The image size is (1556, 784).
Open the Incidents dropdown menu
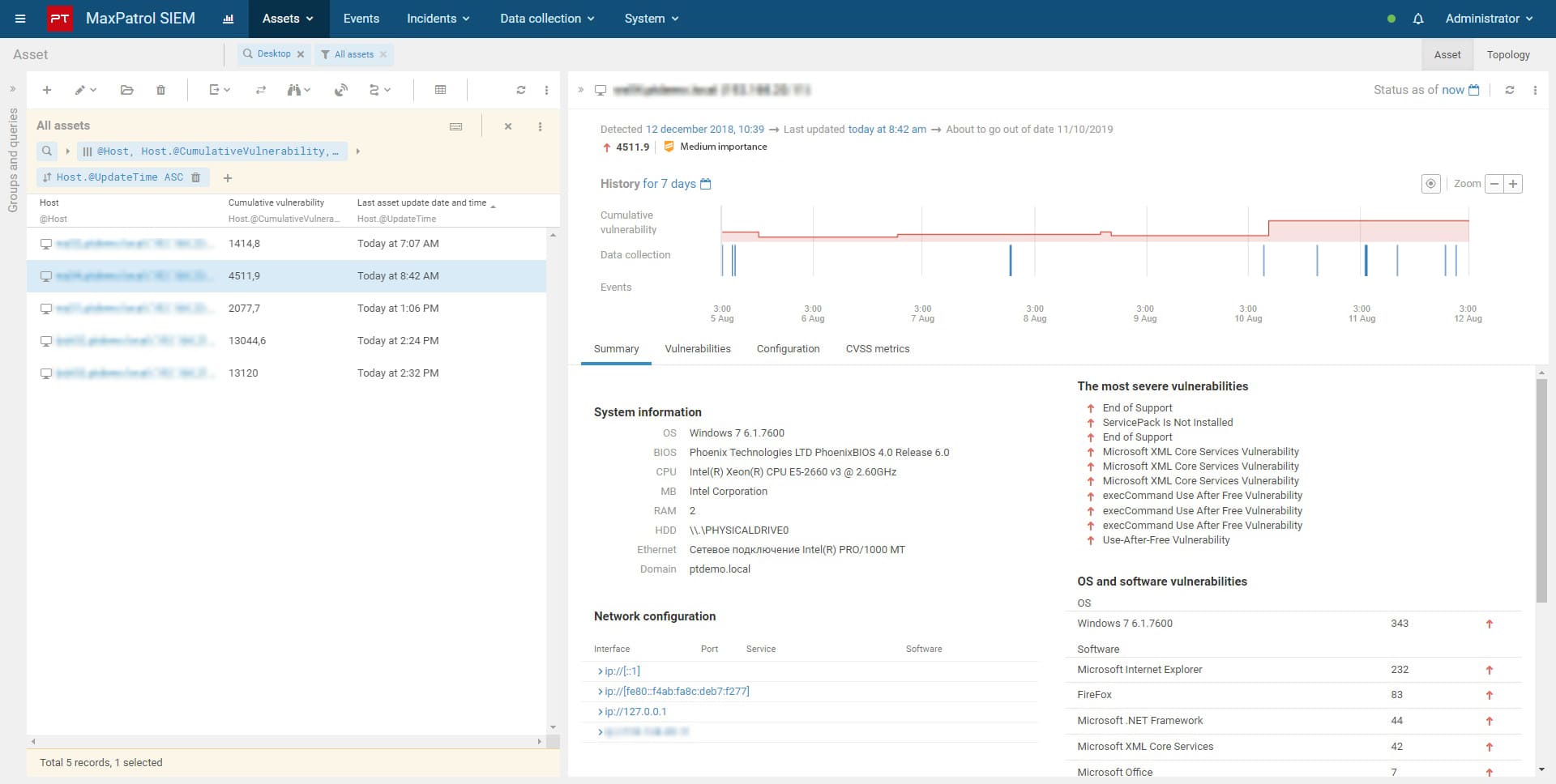click(438, 19)
